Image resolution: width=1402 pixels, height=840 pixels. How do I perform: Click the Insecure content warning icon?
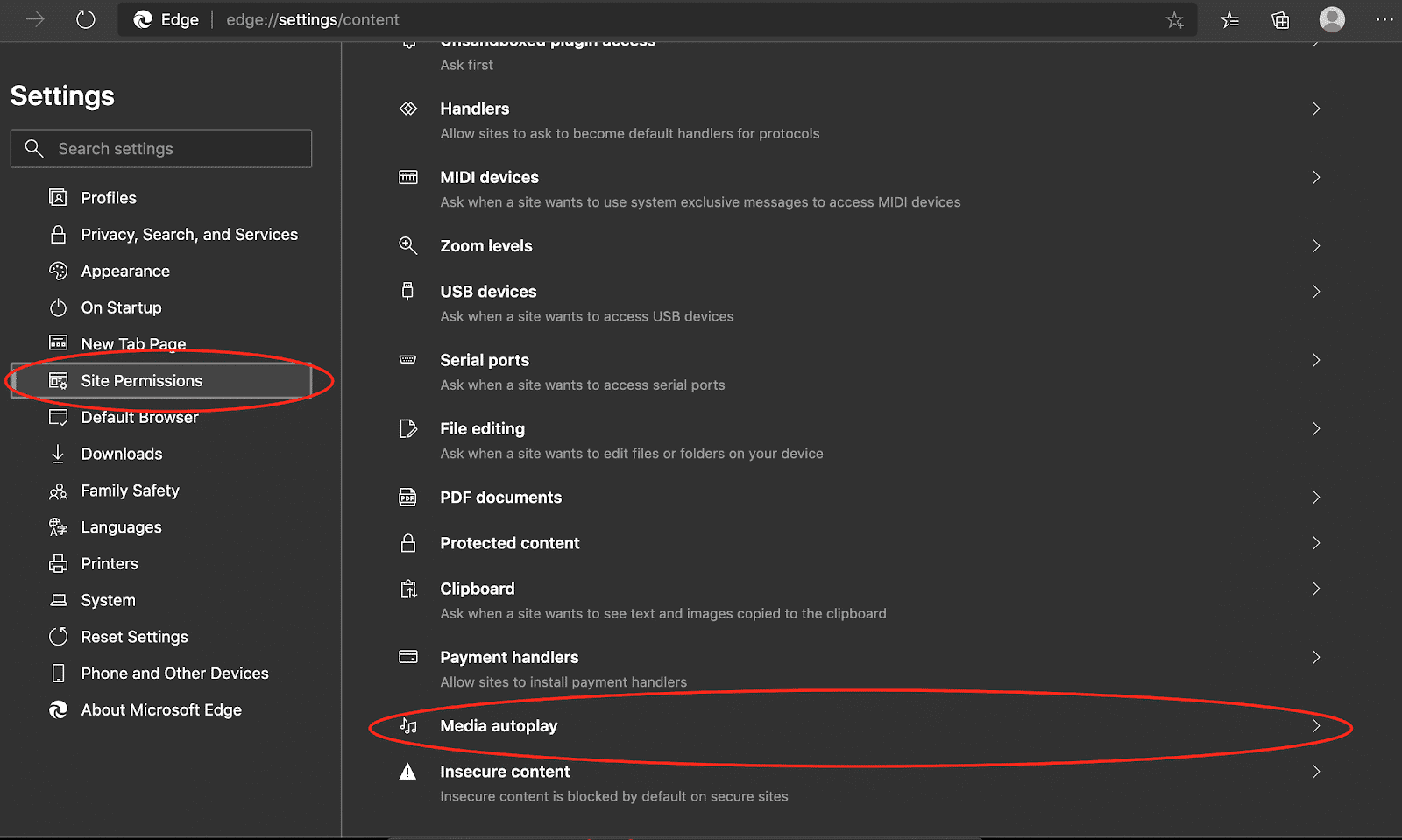tap(408, 771)
